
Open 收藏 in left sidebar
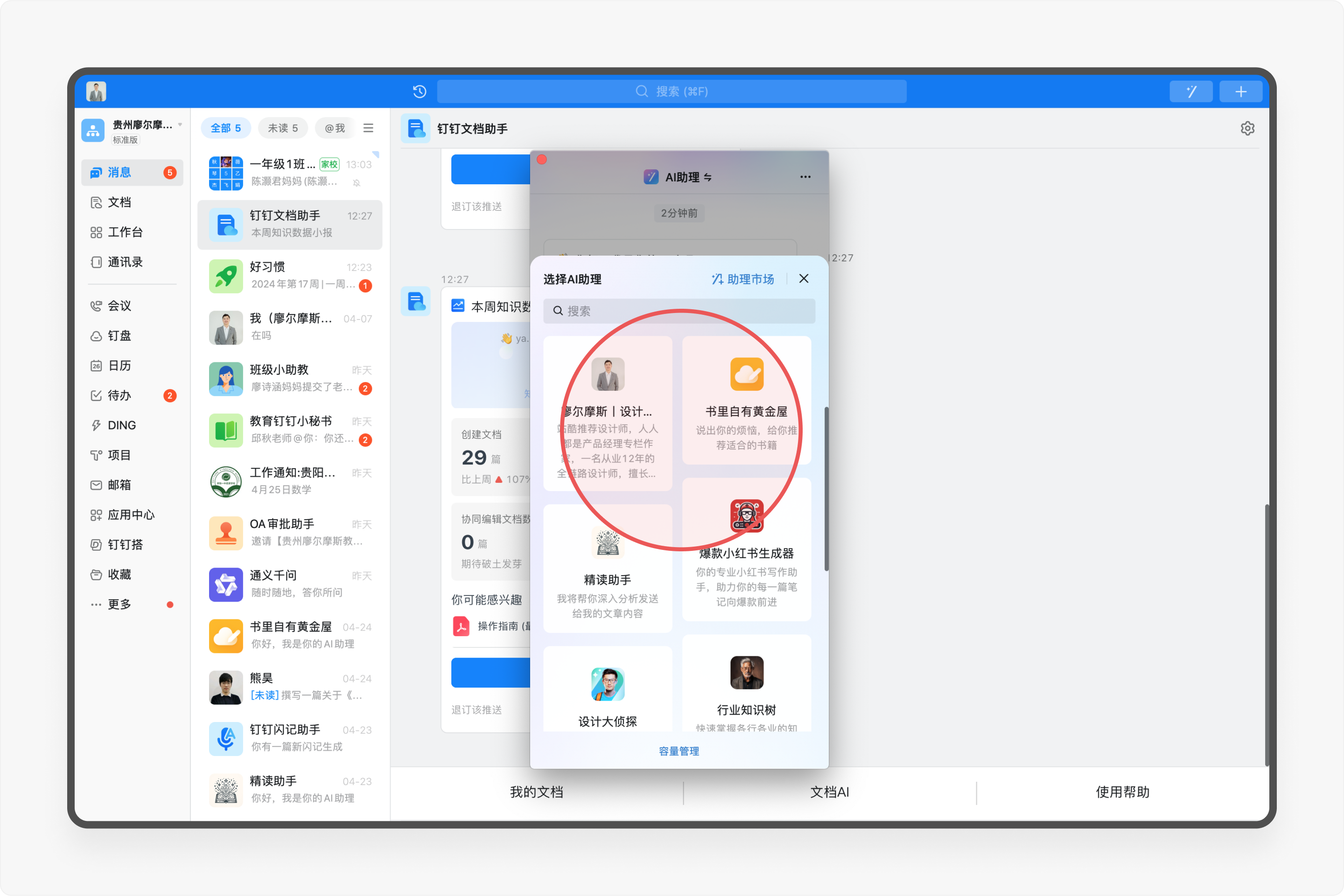point(132,574)
